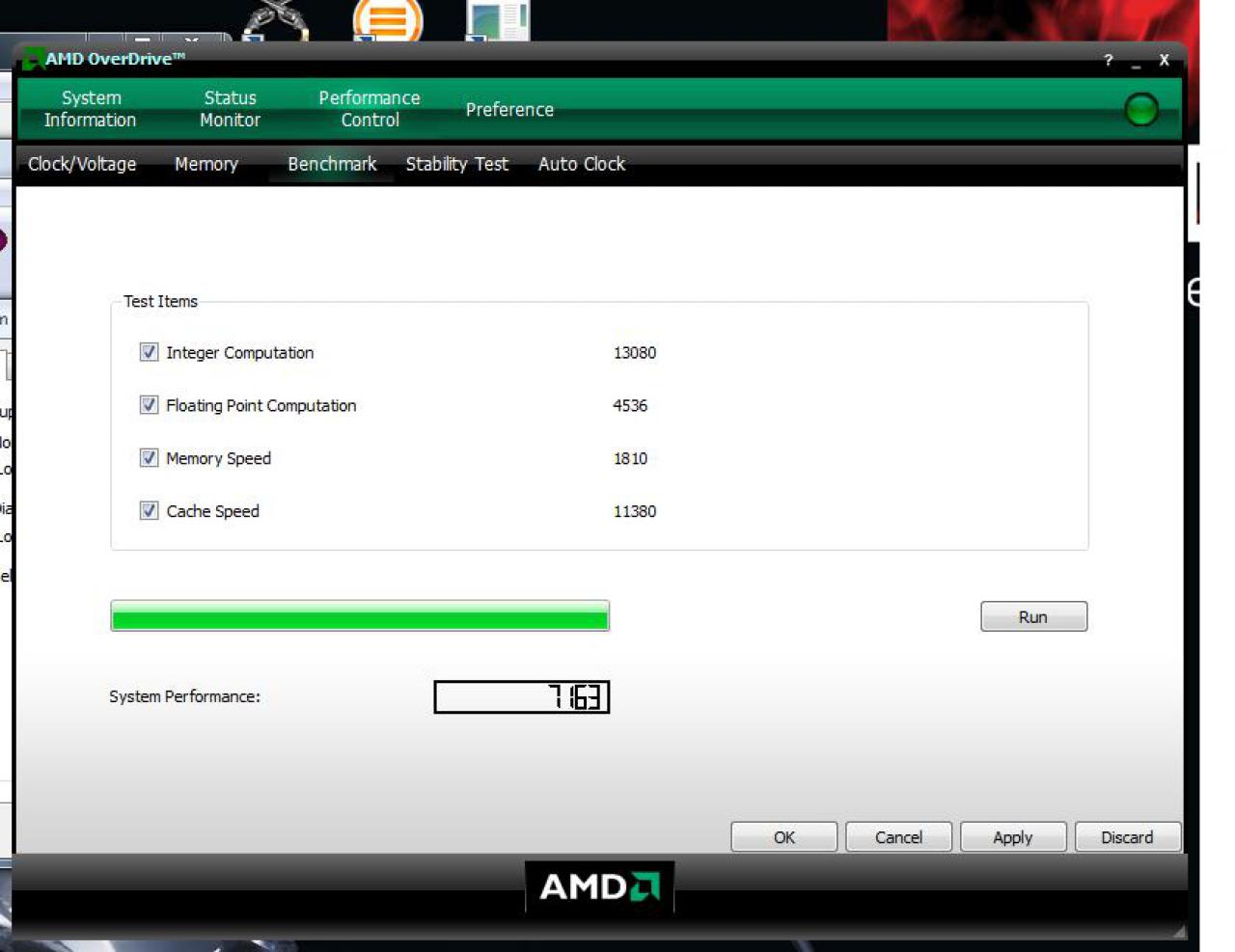Click the Discard button
The height and width of the screenshot is (952, 1235).
(1127, 836)
